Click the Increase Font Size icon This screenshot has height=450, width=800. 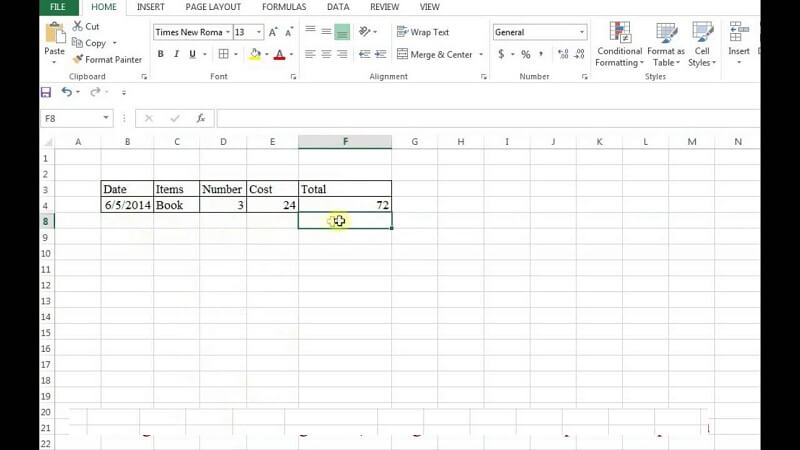(x=273, y=32)
